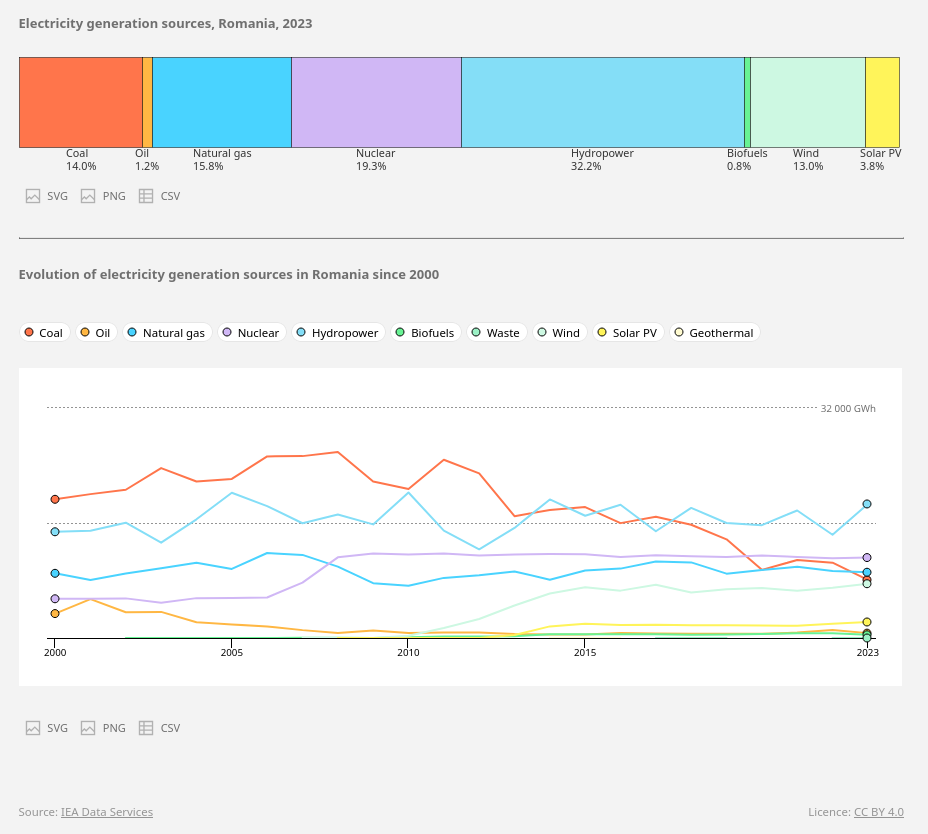Viewport: 928px width, 834px height.
Task: Download evolution chart as SVG
Action: tap(47, 728)
